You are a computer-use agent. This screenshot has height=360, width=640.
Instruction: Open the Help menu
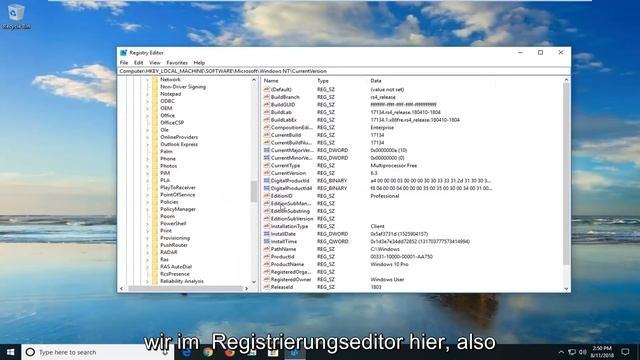(199, 63)
